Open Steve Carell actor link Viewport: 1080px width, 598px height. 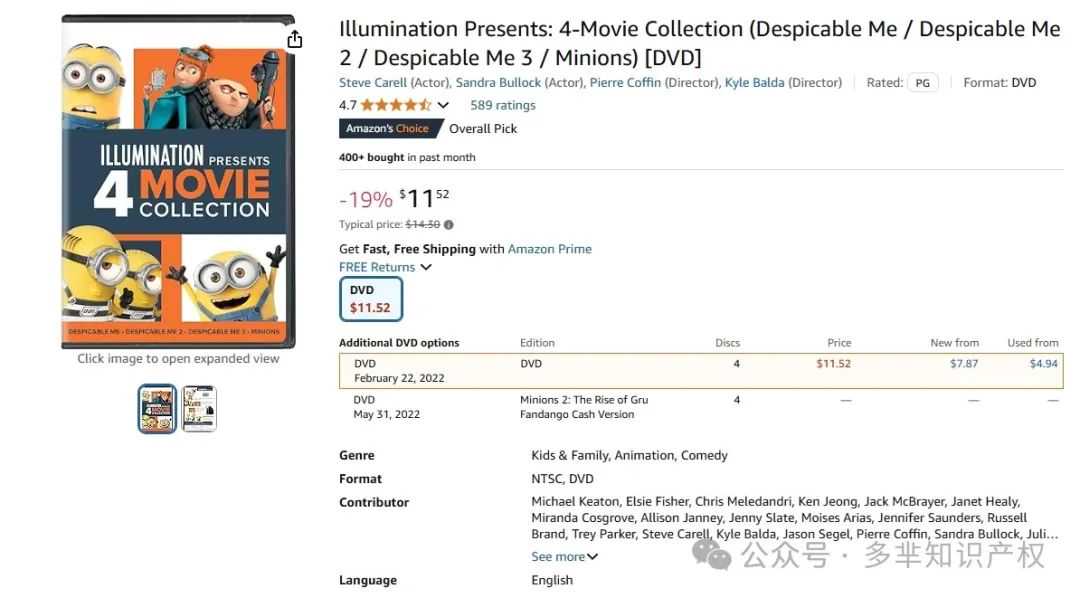[373, 83]
